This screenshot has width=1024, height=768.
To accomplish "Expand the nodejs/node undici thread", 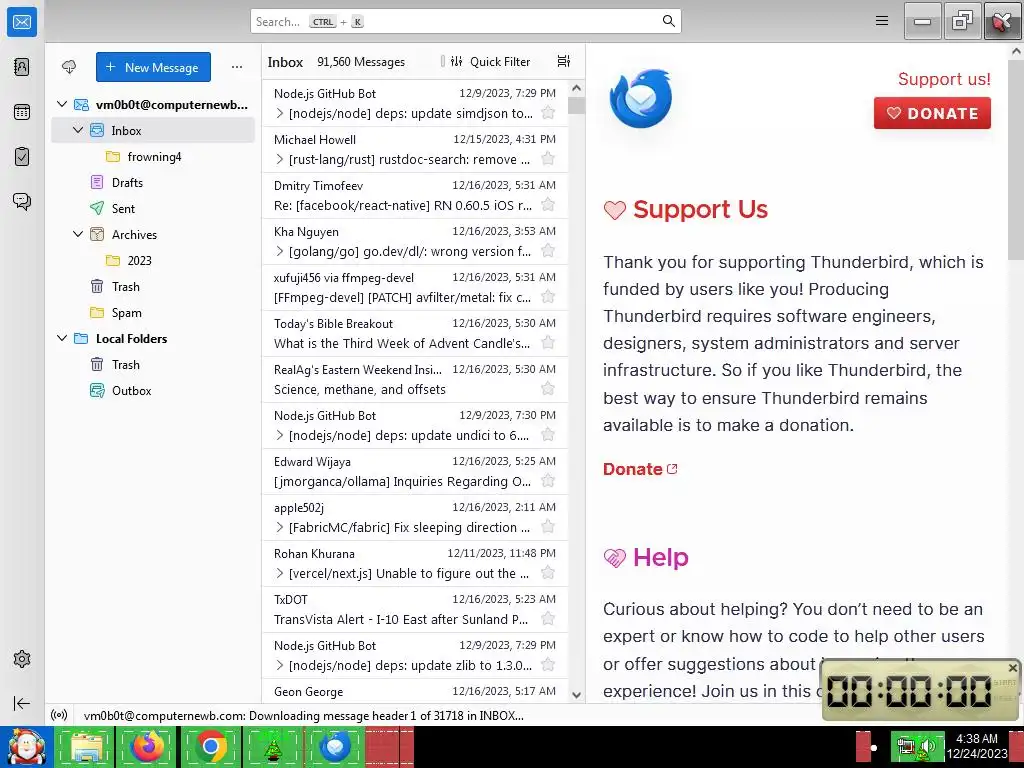I will point(280,435).
